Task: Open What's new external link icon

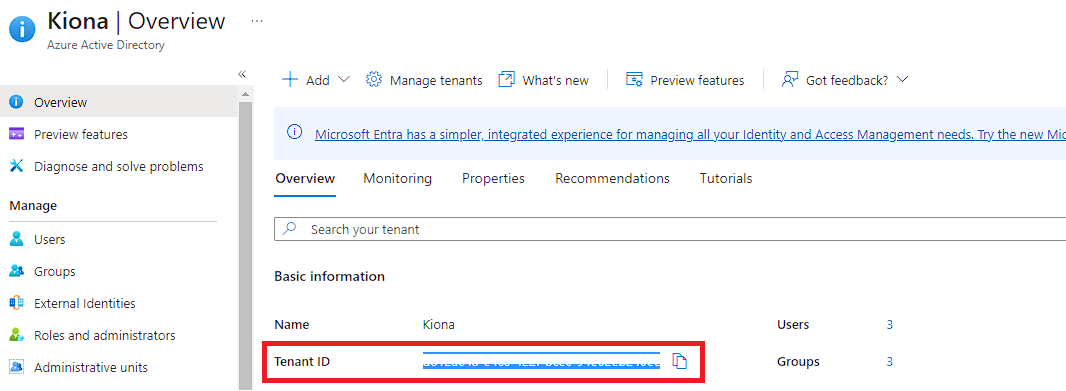Action: click(506, 80)
